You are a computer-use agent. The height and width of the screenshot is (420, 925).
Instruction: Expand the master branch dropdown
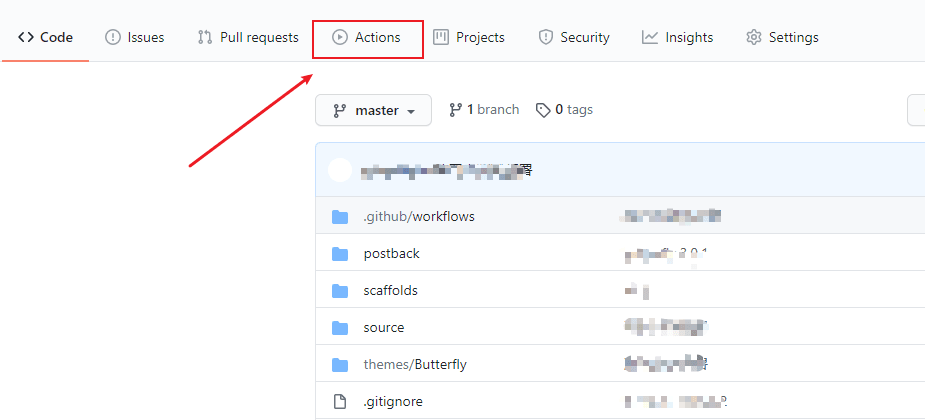pyautogui.click(x=373, y=110)
